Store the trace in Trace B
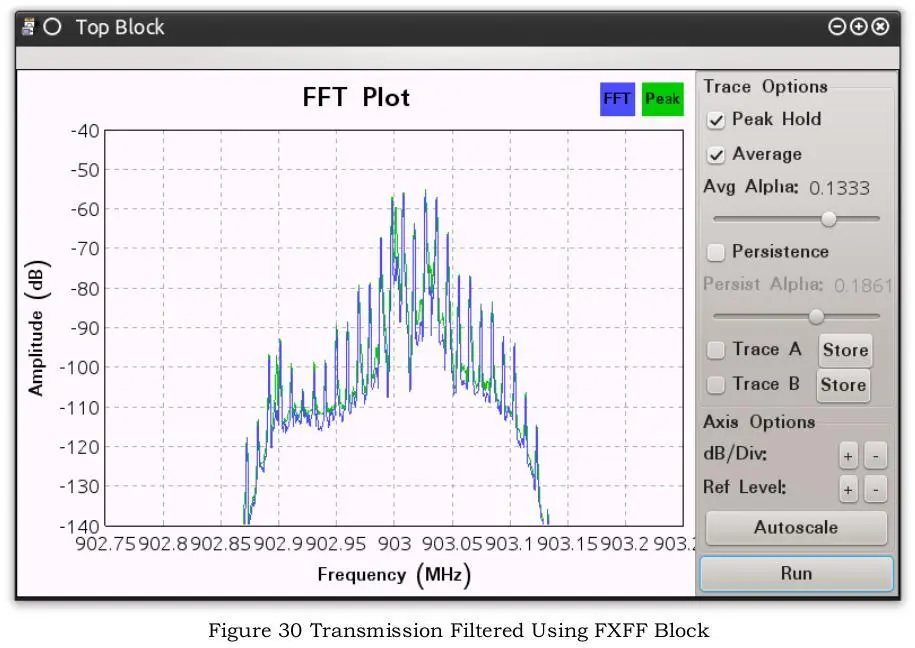This screenshot has width=915, height=648. (843, 385)
